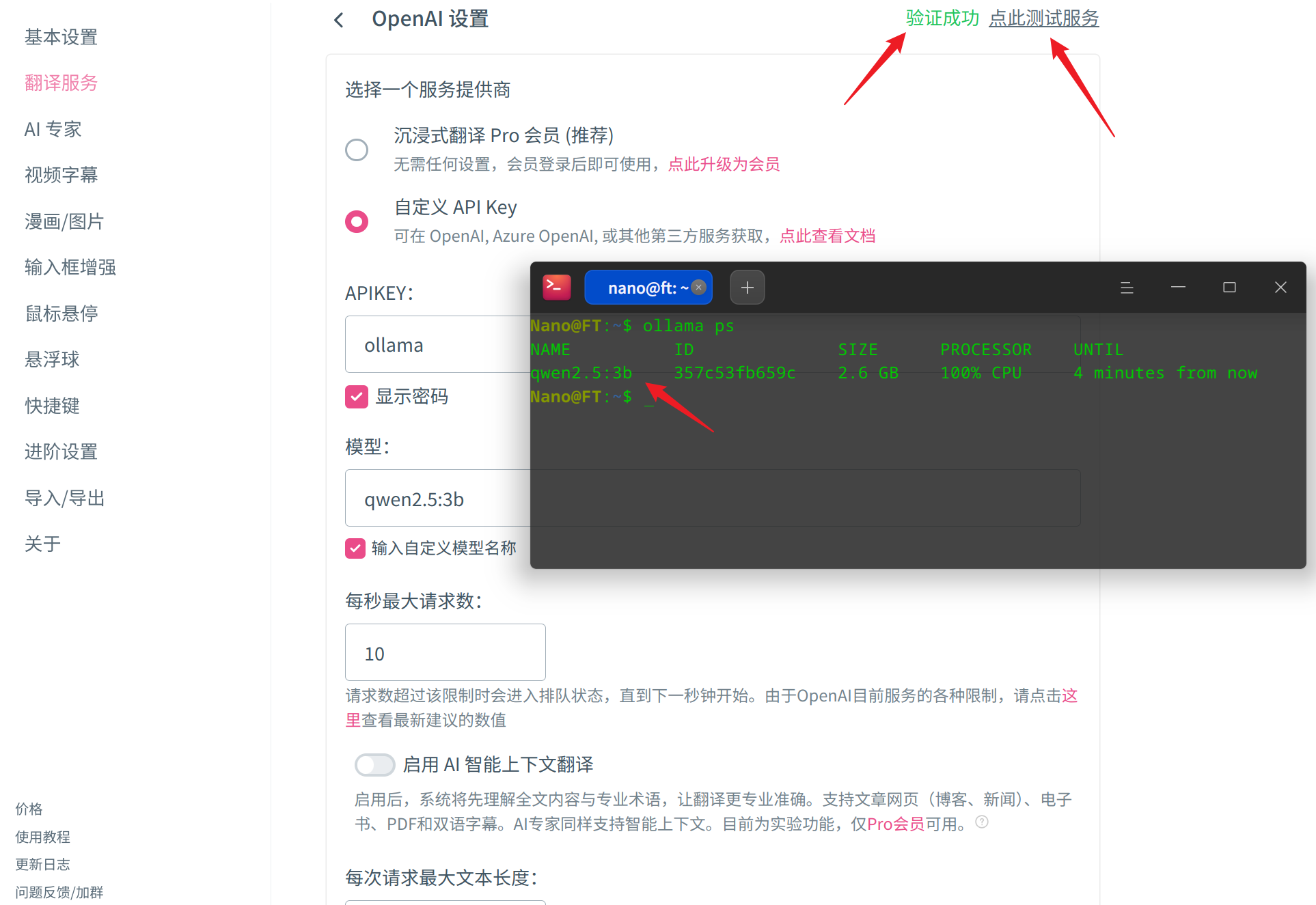The width and height of the screenshot is (1316, 905).
Task: Enable the AI 智能上下文翻译 toggle
Action: [x=374, y=765]
